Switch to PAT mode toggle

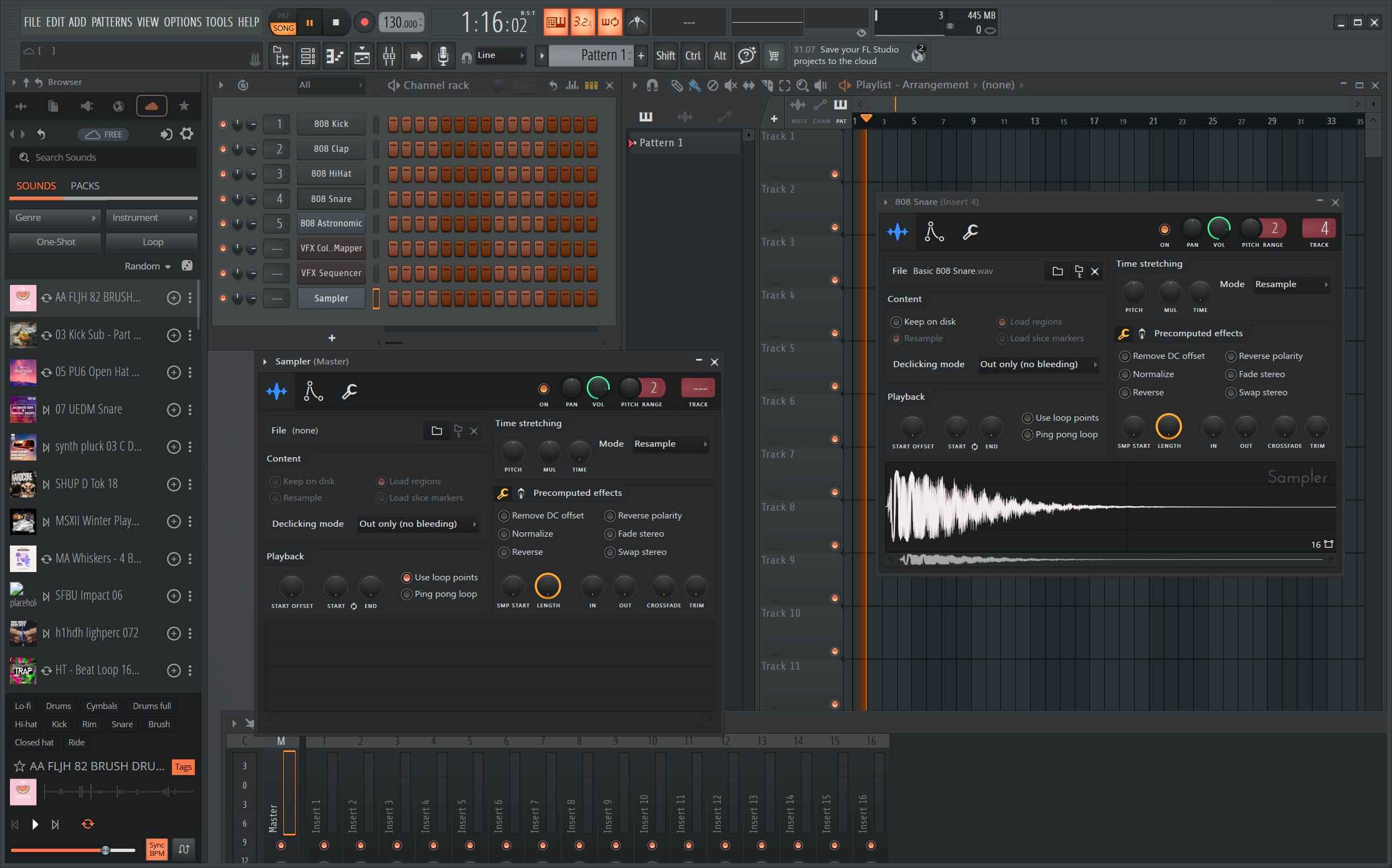coord(284,16)
